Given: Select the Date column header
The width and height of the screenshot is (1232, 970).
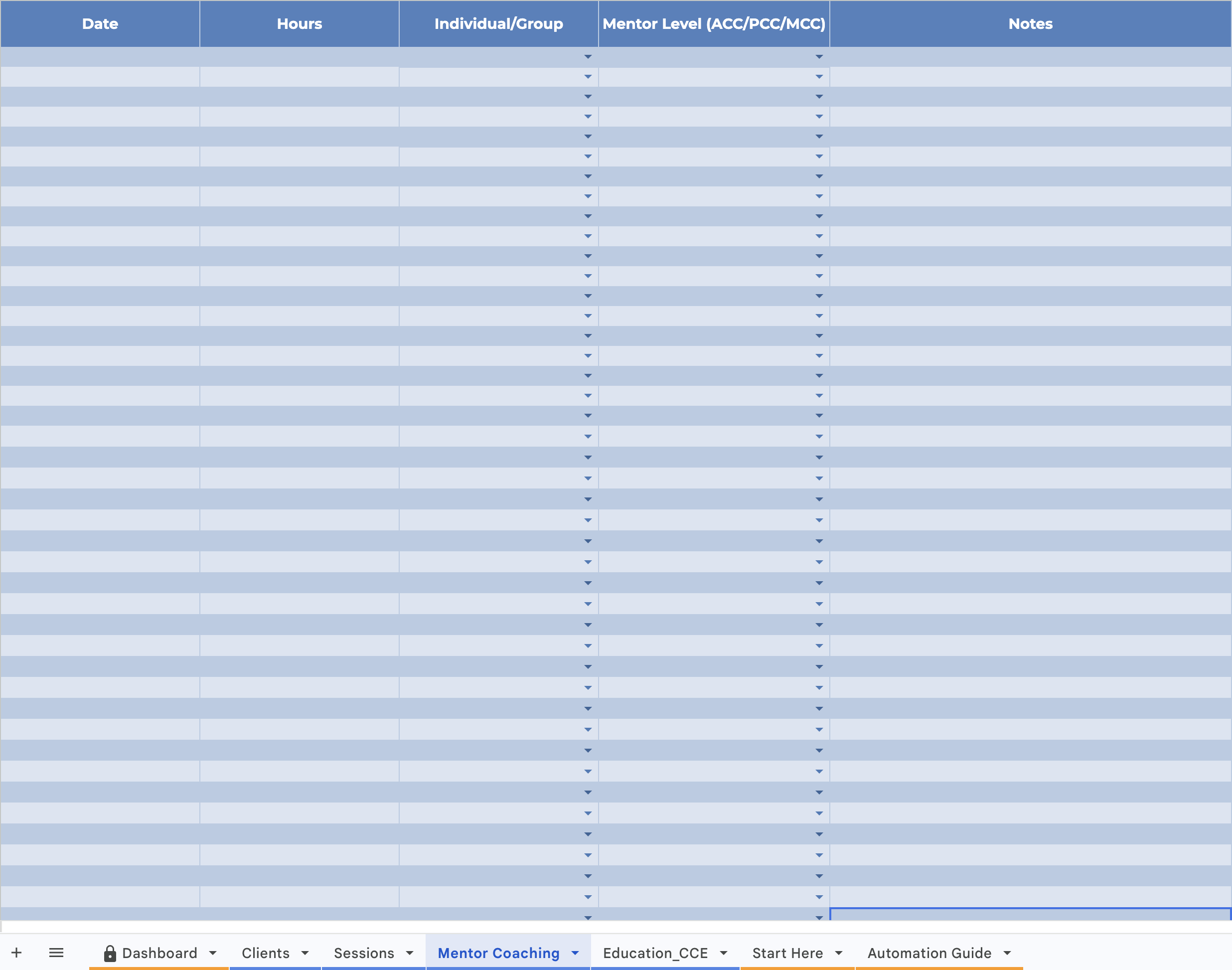Looking at the screenshot, I should coord(100,23).
